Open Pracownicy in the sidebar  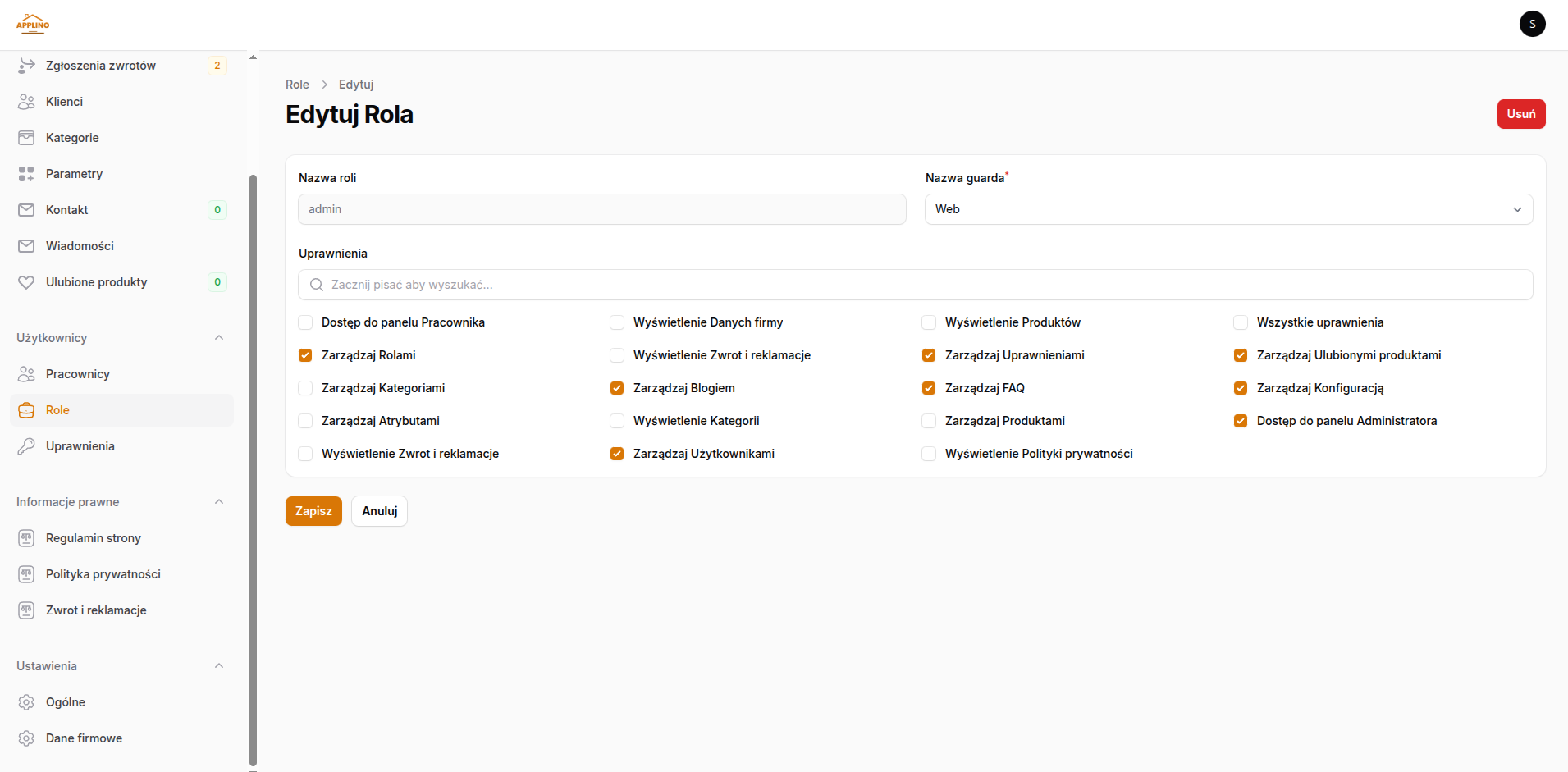(x=78, y=374)
